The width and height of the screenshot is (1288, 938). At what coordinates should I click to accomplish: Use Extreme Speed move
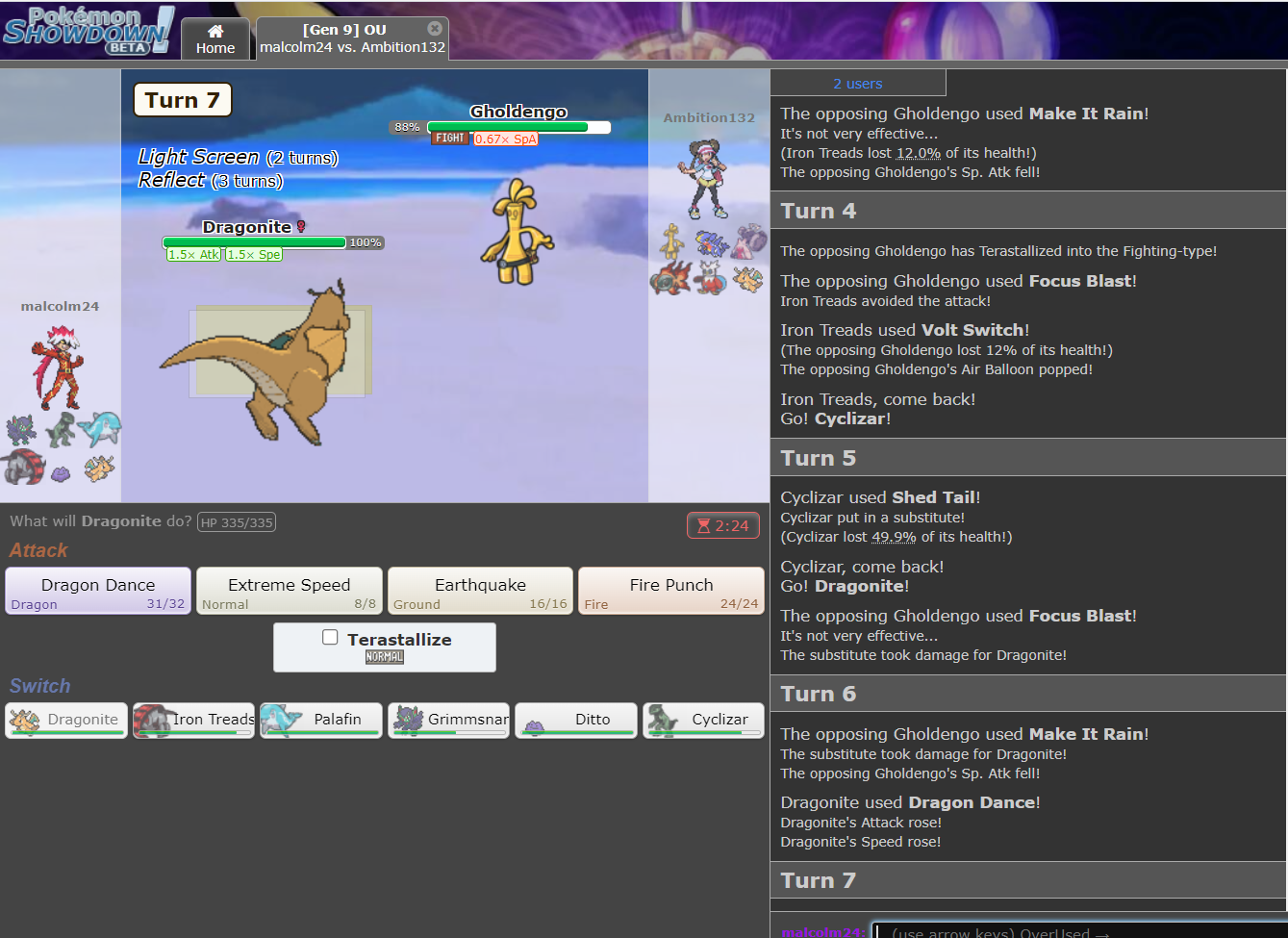point(289,591)
